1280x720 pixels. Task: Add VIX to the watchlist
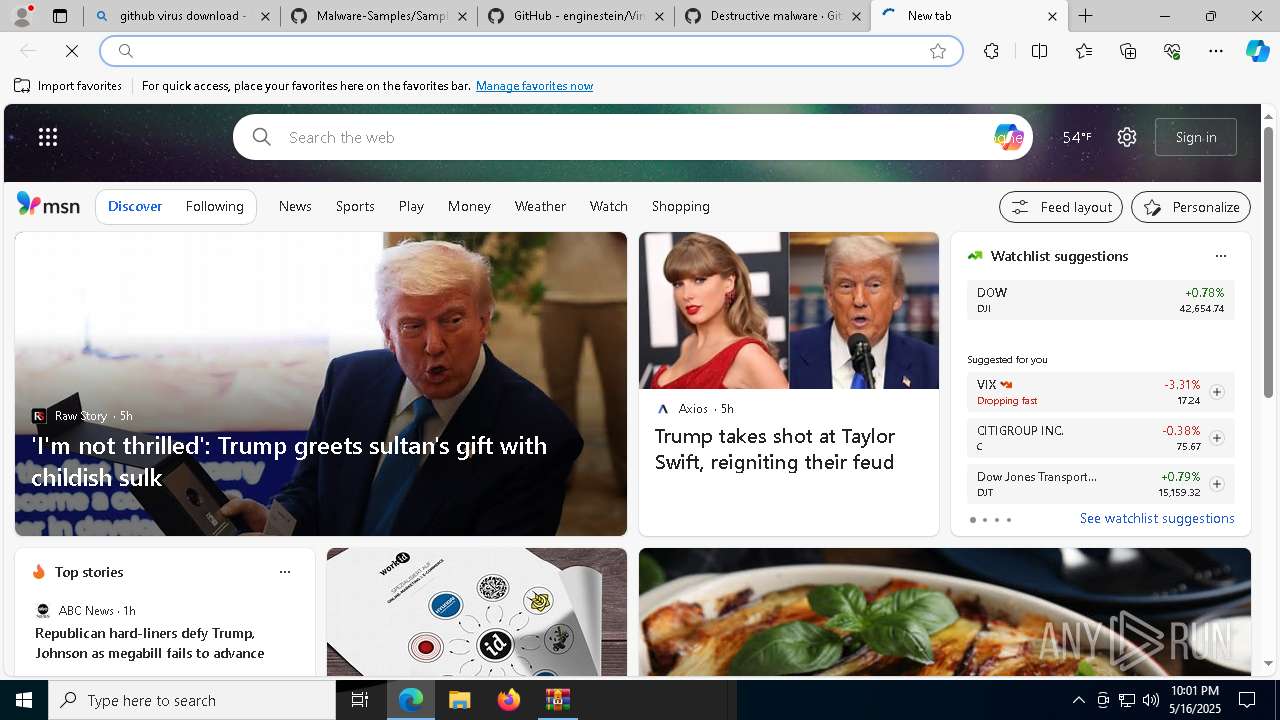1217,392
